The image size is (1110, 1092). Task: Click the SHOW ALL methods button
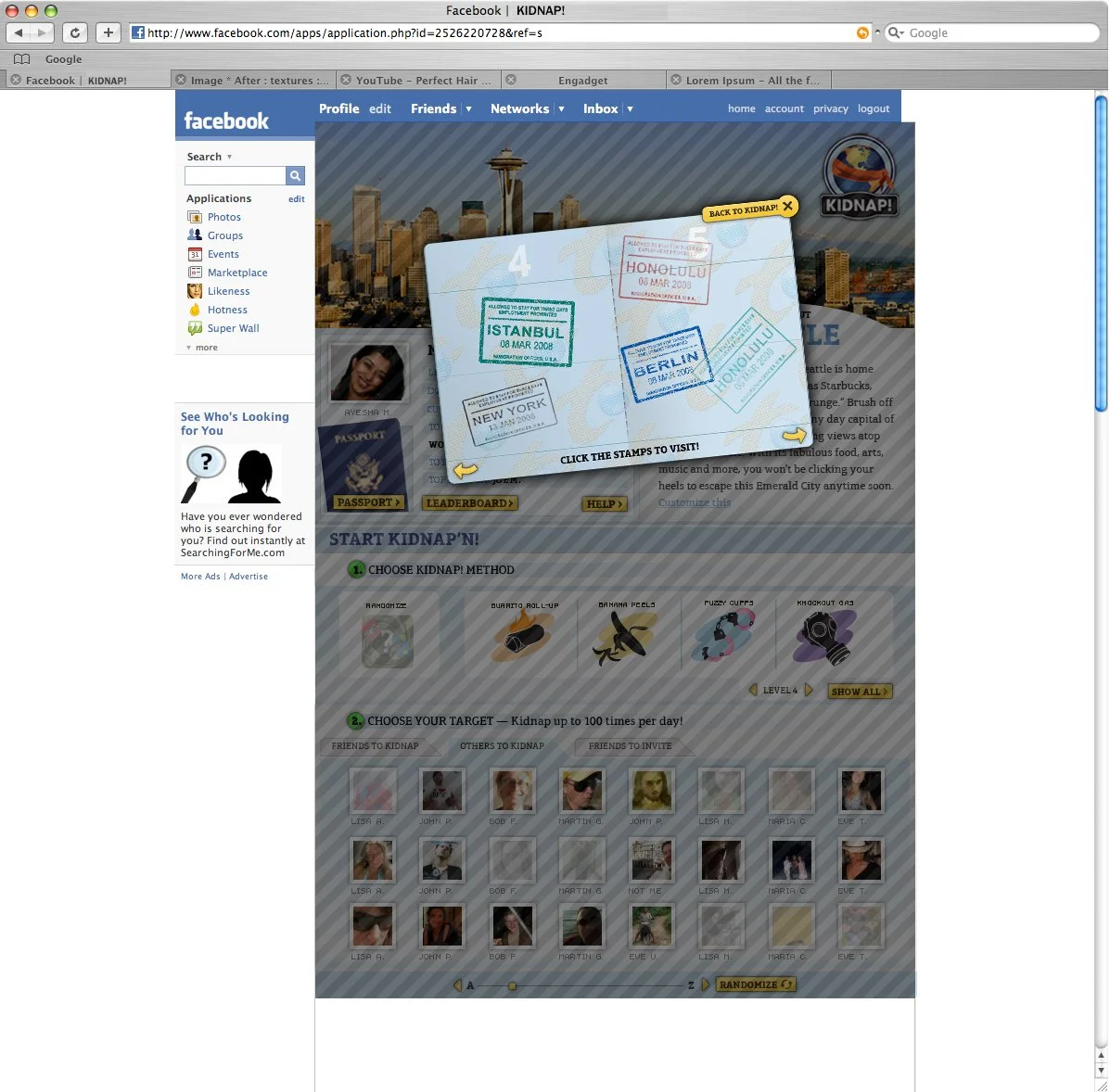coord(860,692)
